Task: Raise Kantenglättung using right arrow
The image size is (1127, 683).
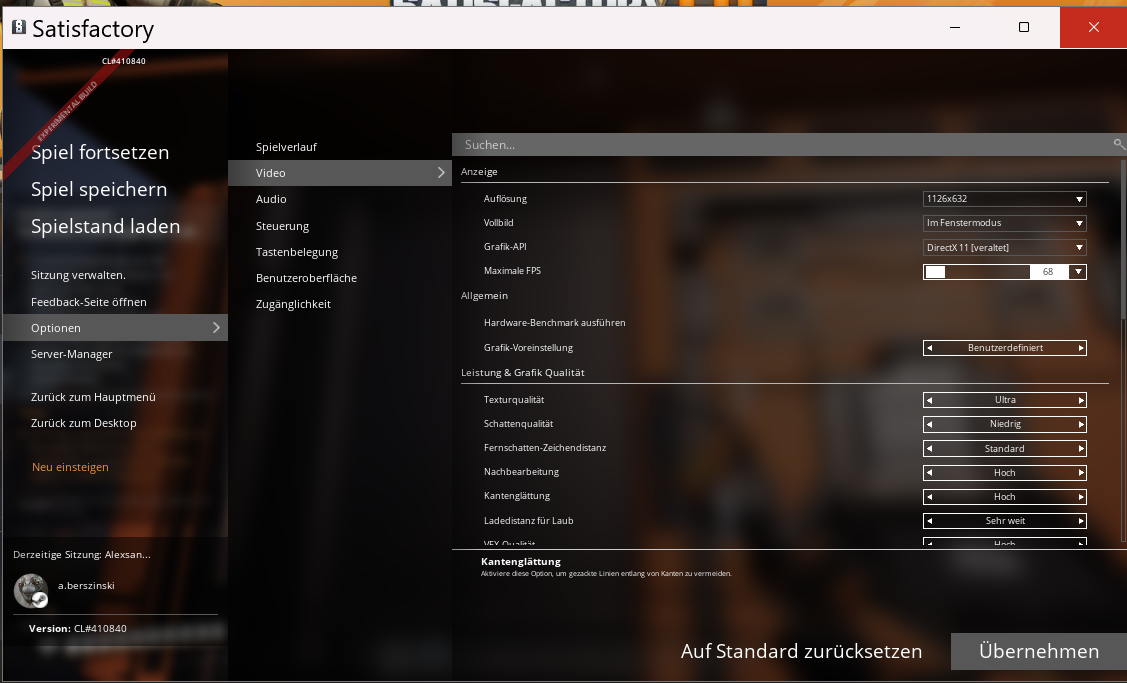Action: click(x=1080, y=497)
